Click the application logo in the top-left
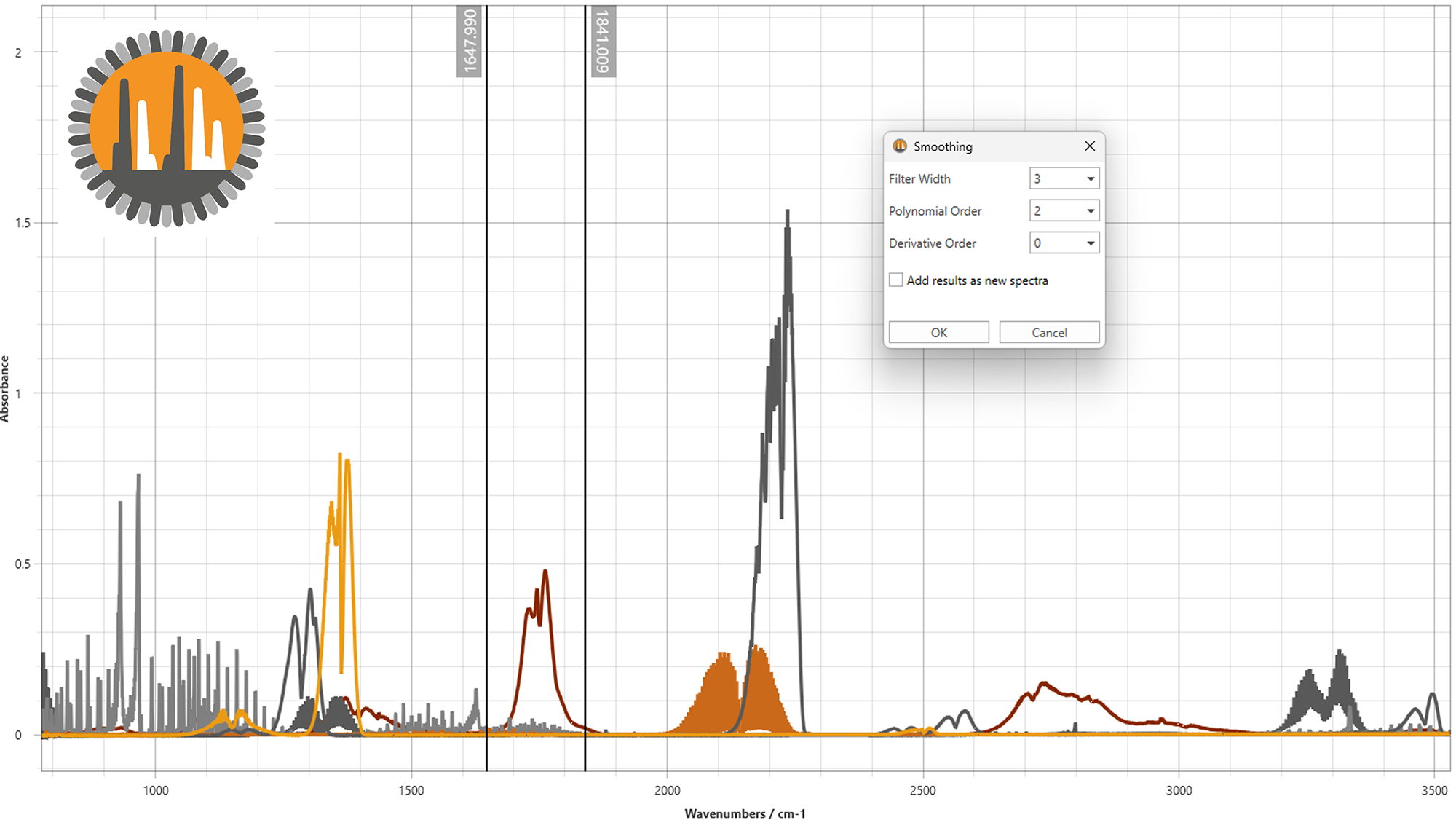This screenshot has height=820, width=1456. click(x=165, y=127)
